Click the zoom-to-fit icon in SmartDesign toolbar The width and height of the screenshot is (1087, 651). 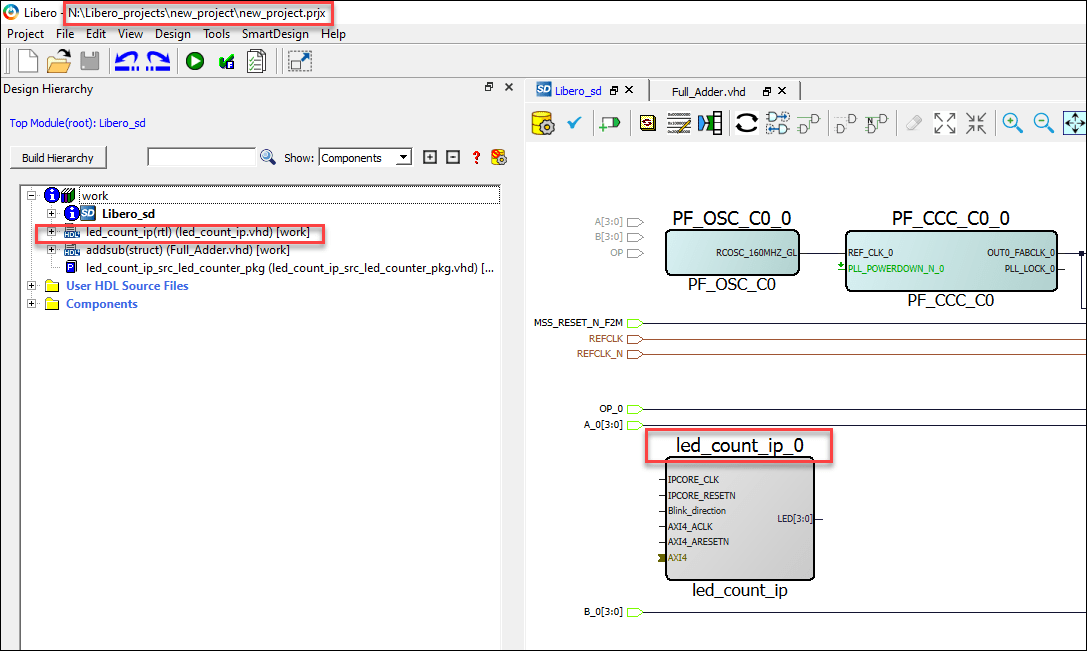point(944,122)
